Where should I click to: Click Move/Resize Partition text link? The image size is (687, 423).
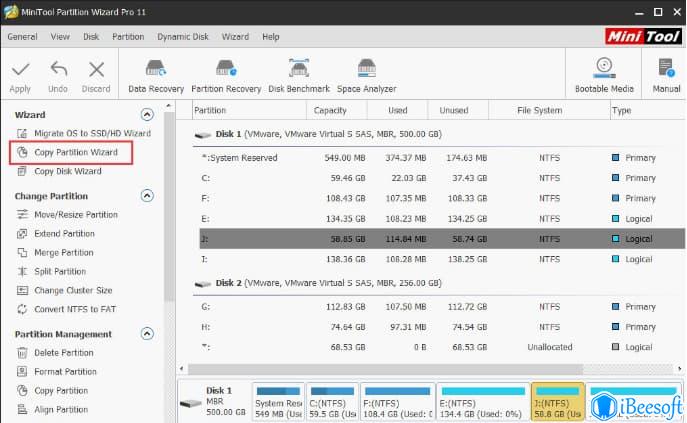76,214
